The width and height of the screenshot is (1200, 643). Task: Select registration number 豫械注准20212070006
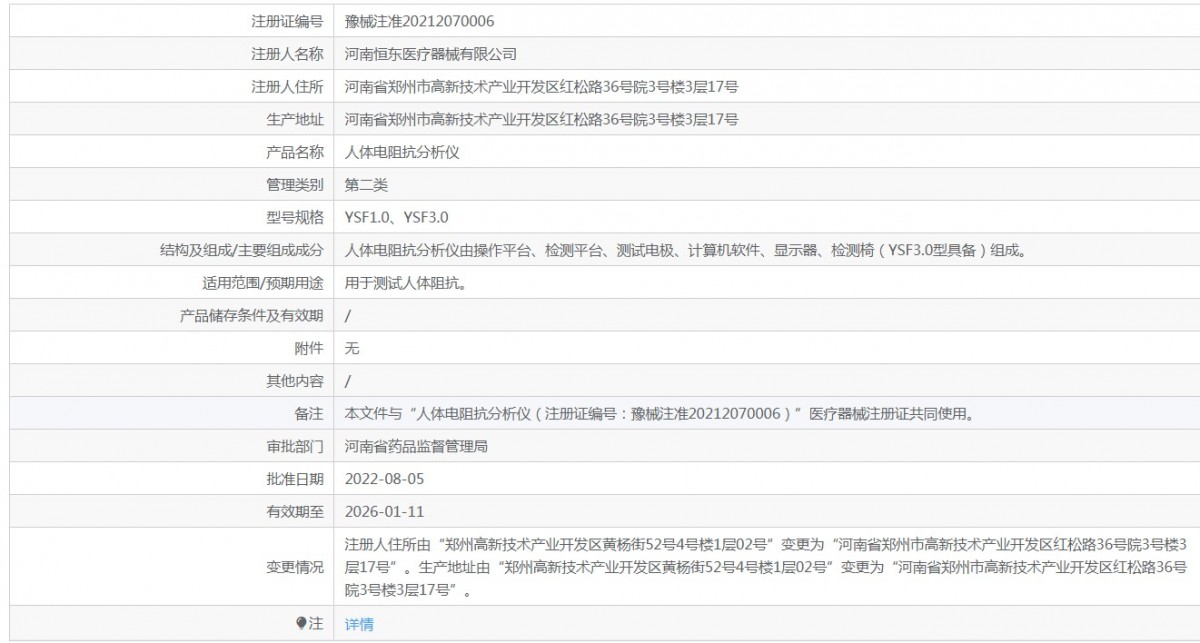(x=419, y=21)
